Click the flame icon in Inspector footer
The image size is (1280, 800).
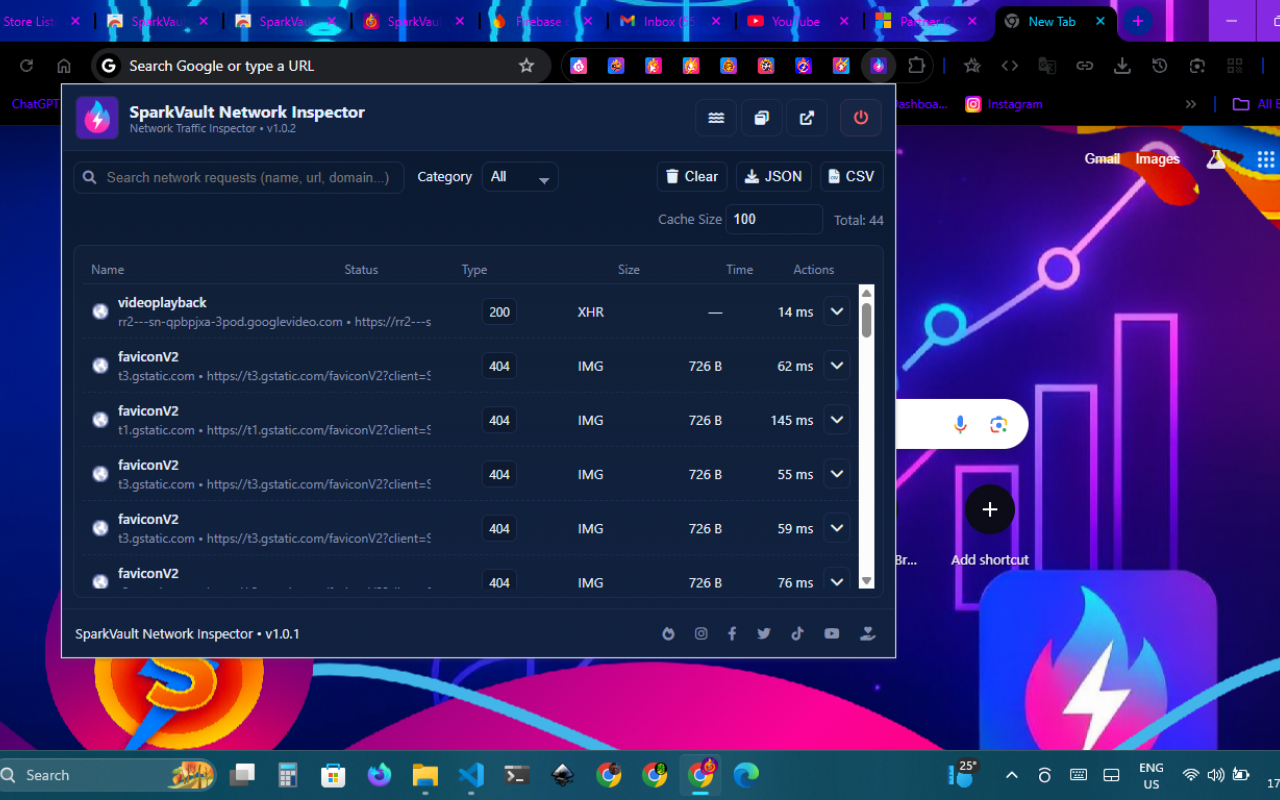[x=668, y=634]
